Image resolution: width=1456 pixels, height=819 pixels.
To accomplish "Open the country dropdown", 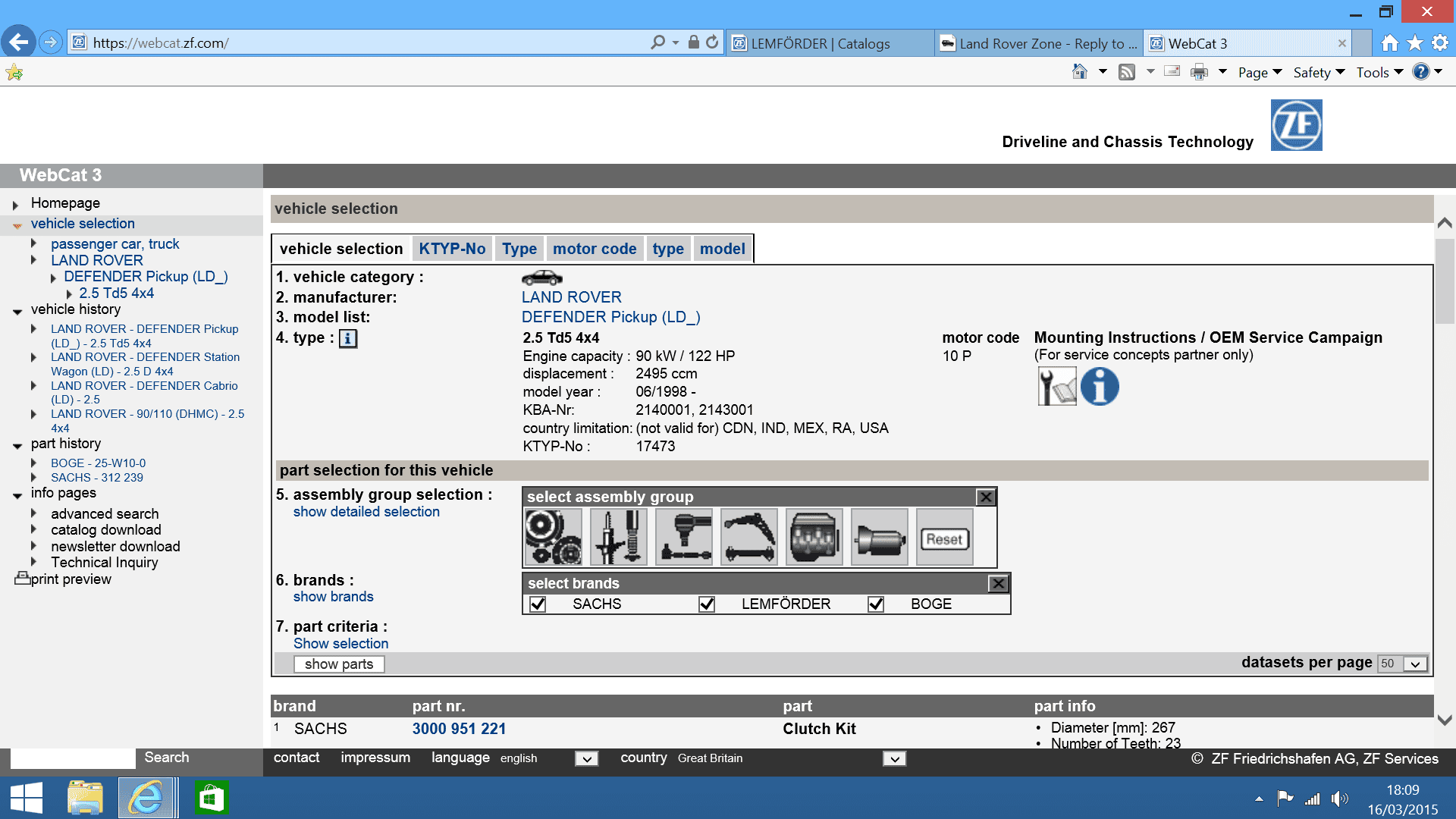I will (895, 758).
